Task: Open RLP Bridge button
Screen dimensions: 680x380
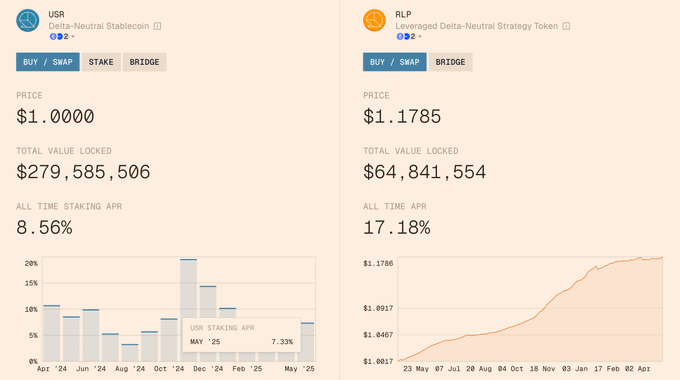Action: coord(450,62)
